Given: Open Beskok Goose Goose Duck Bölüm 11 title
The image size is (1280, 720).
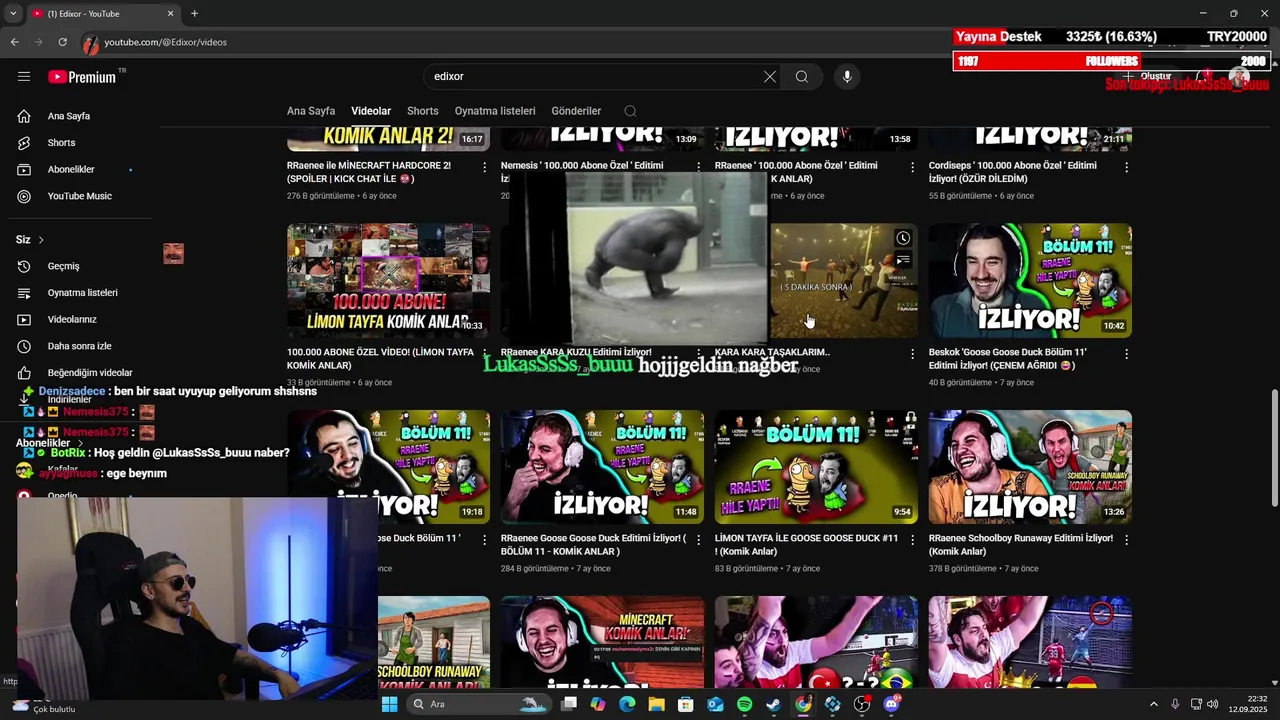Looking at the screenshot, I should coord(1008,358).
